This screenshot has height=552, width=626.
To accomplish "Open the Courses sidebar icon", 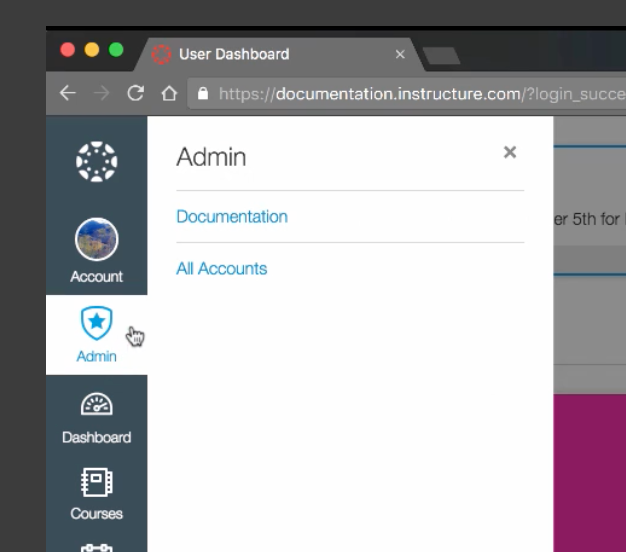I will (97, 493).
